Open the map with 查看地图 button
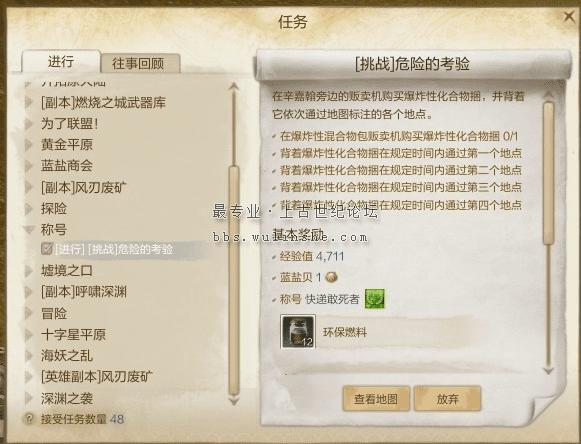 click(376, 399)
